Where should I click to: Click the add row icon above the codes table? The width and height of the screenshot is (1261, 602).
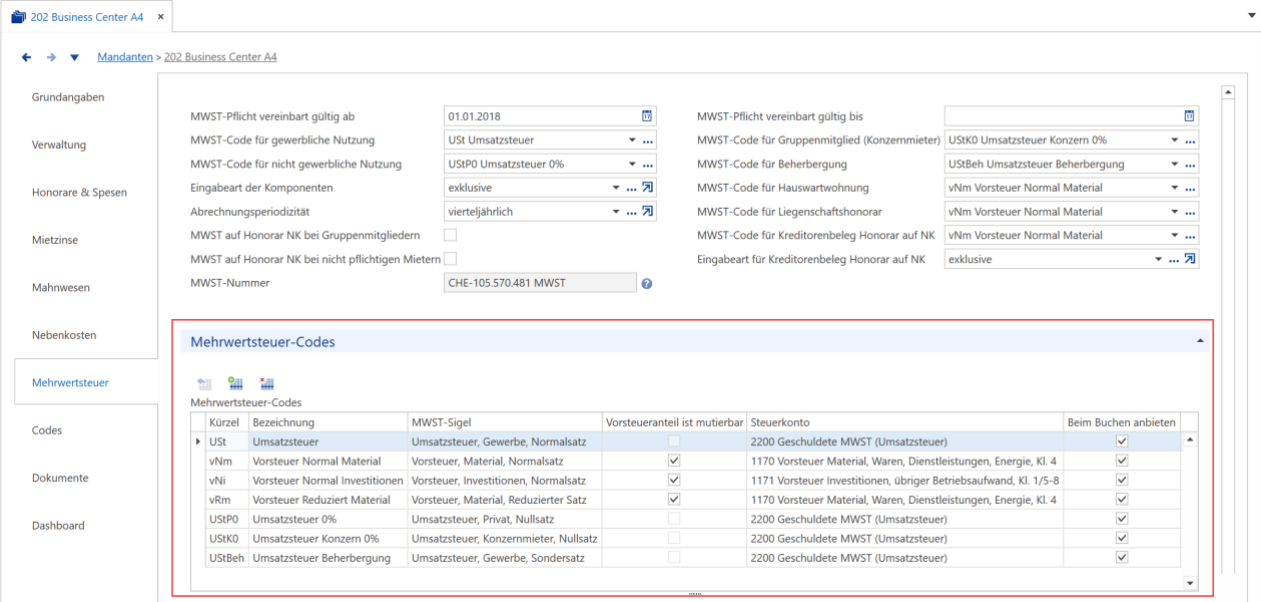point(236,383)
